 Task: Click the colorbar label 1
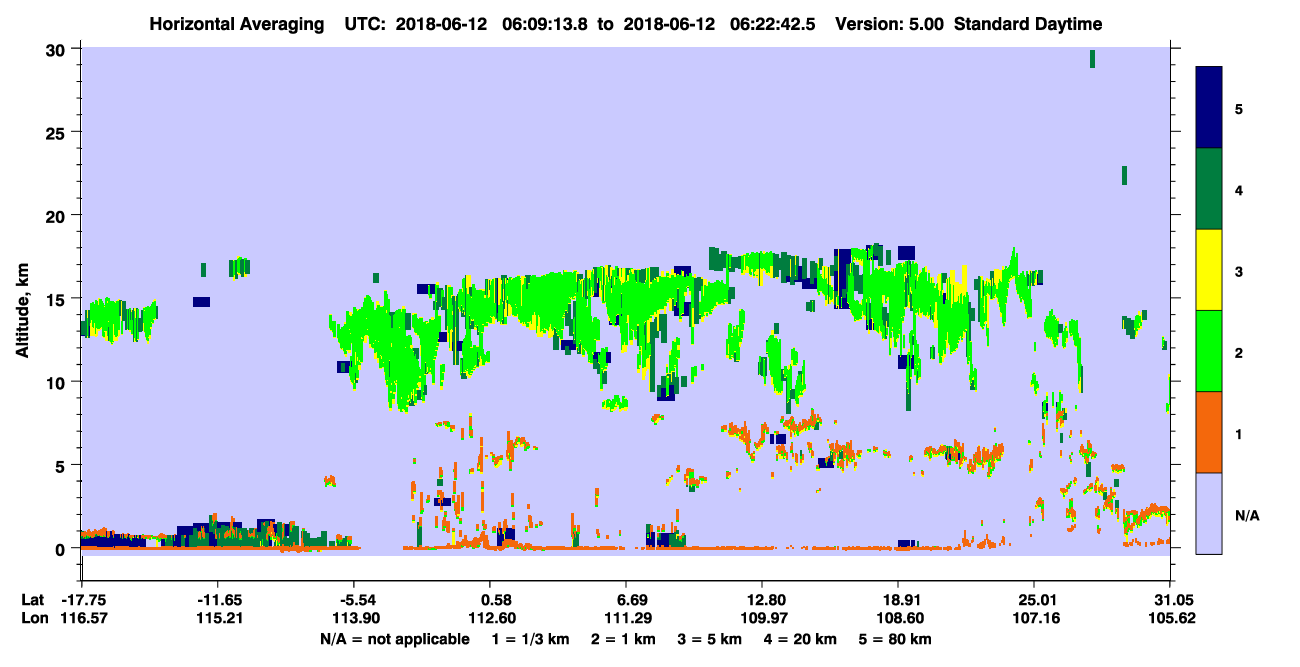[x=1239, y=433]
